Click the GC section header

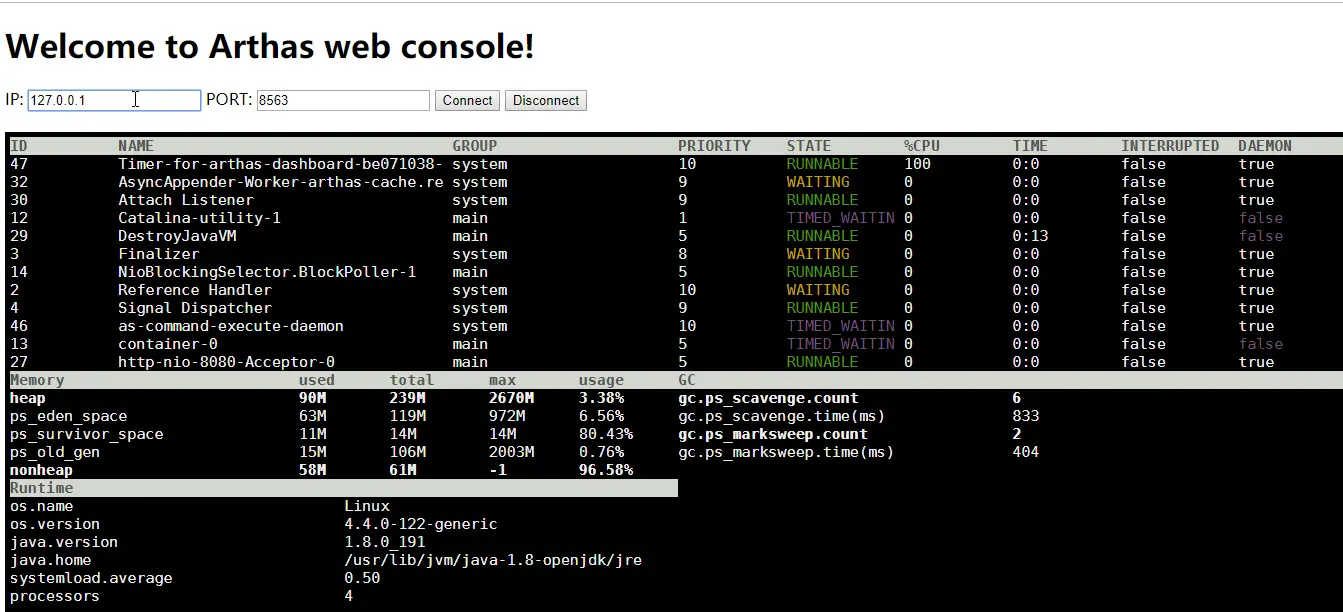pyautogui.click(x=687, y=380)
